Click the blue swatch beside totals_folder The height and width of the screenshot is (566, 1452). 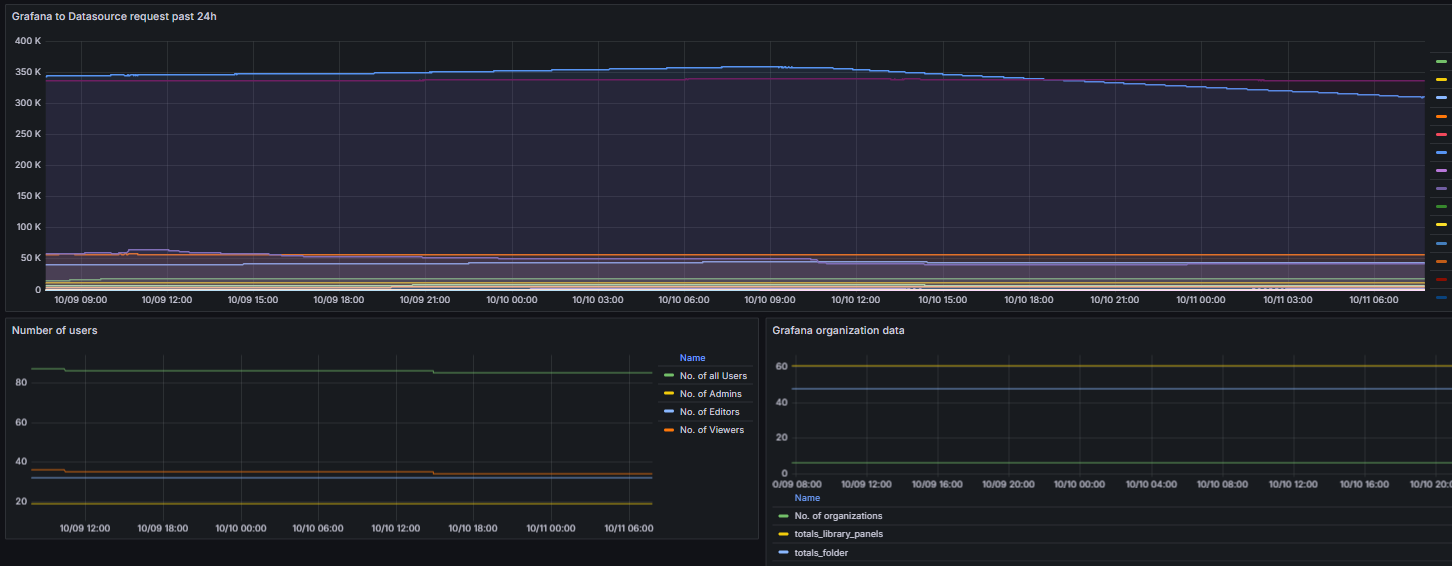point(784,552)
